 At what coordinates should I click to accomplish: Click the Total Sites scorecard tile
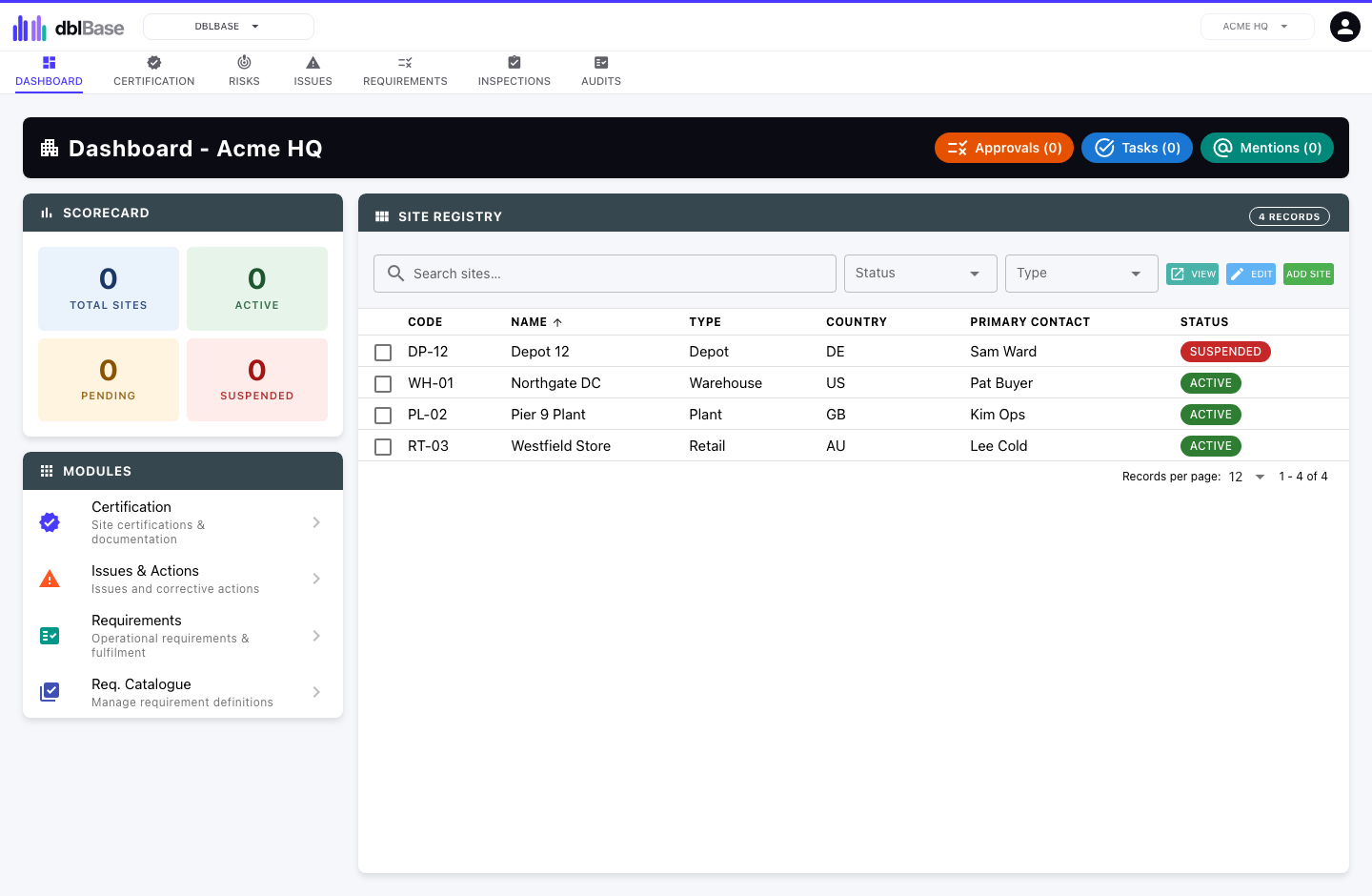[109, 289]
